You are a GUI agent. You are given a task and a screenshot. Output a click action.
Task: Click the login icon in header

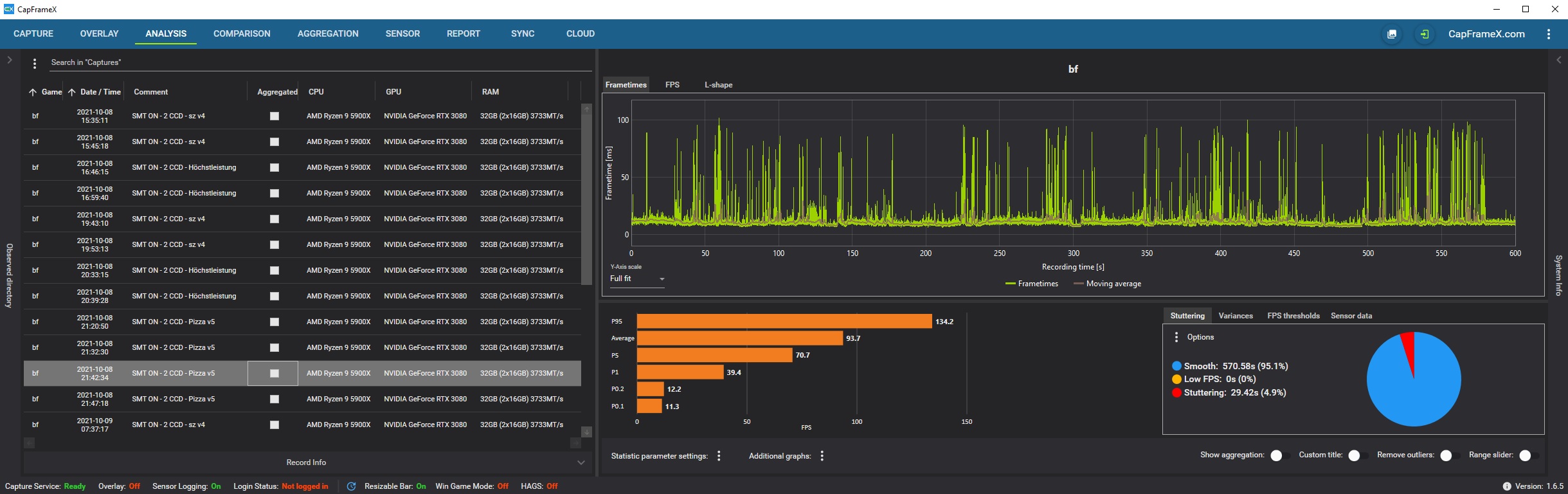pyautogui.click(x=1425, y=34)
